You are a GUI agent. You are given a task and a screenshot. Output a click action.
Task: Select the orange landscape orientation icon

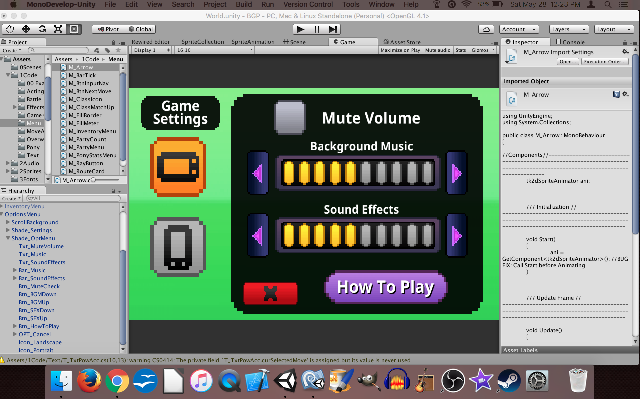tap(178, 167)
